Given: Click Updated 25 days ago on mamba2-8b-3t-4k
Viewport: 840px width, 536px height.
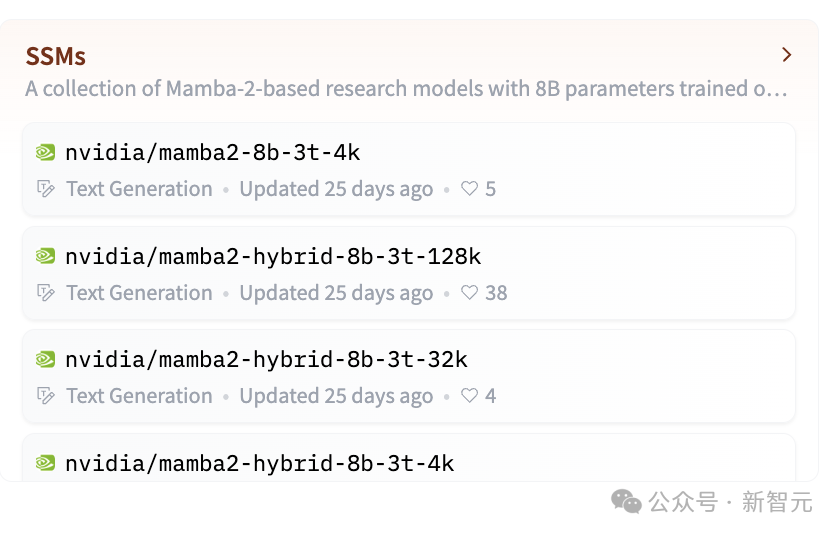Looking at the screenshot, I should [336, 189].
